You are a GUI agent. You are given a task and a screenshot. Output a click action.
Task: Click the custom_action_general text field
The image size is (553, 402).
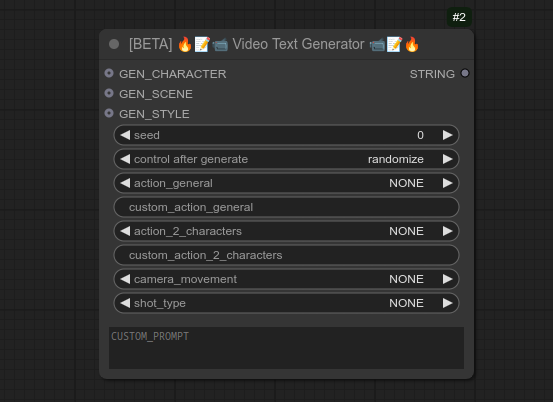[286, 207]
